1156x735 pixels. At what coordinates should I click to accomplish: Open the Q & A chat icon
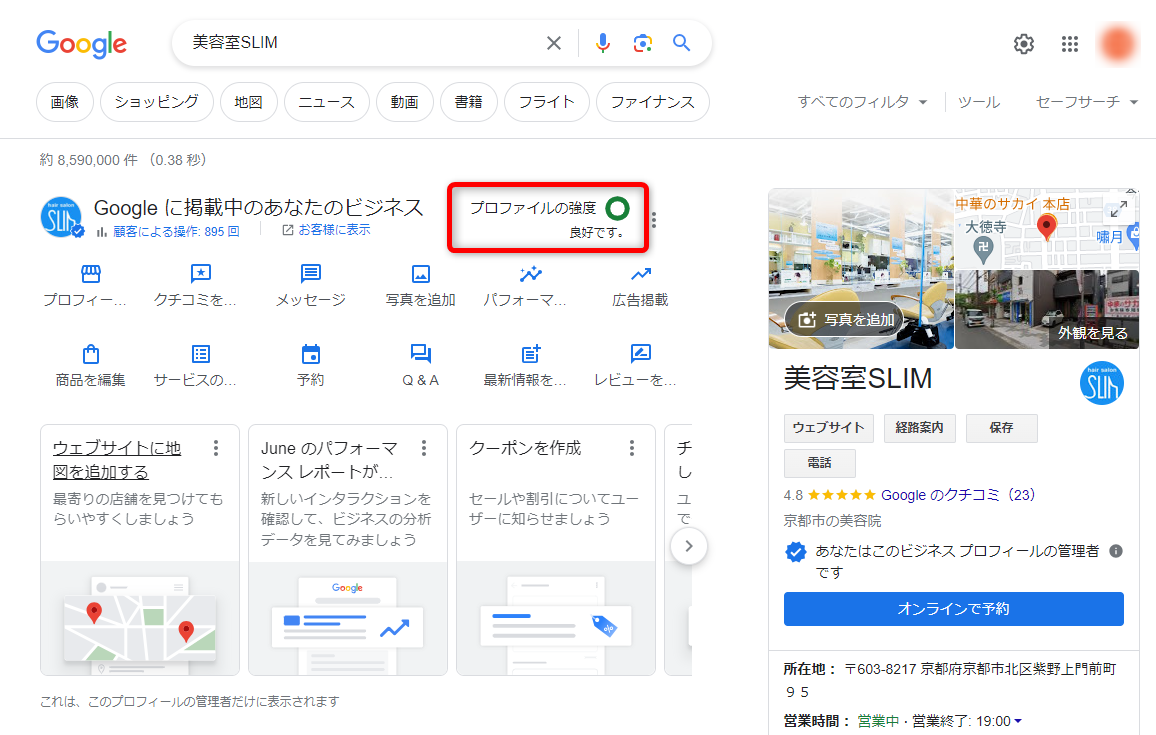pos(421,354)
